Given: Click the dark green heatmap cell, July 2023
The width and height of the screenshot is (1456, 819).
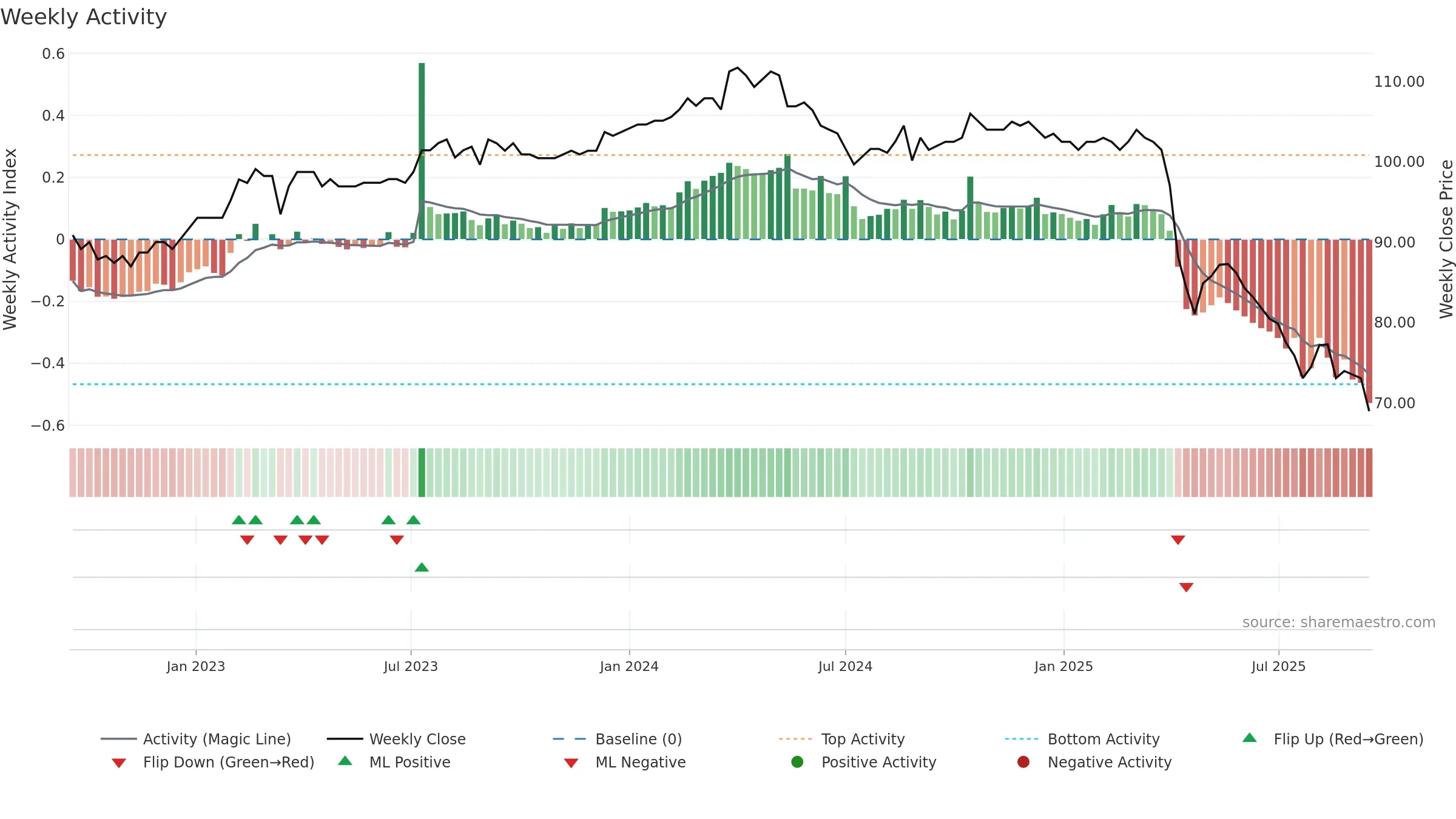Looking at the screenshot, I should click(x=422, y=473).
